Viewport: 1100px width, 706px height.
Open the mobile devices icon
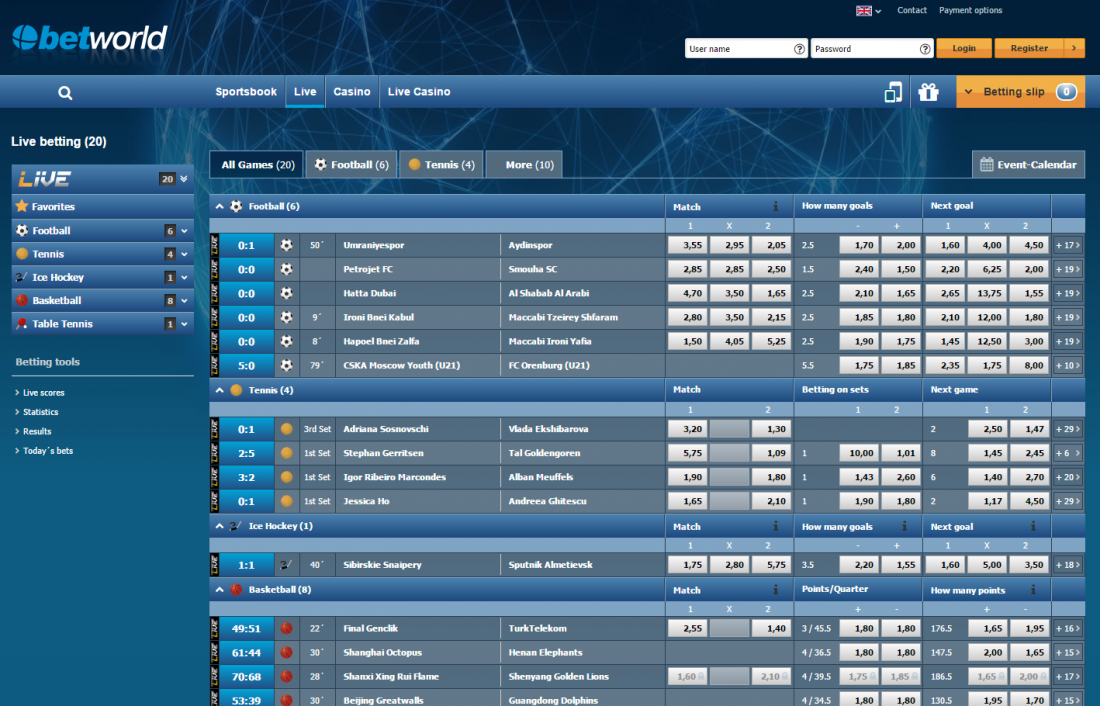[x=893, y=92]
